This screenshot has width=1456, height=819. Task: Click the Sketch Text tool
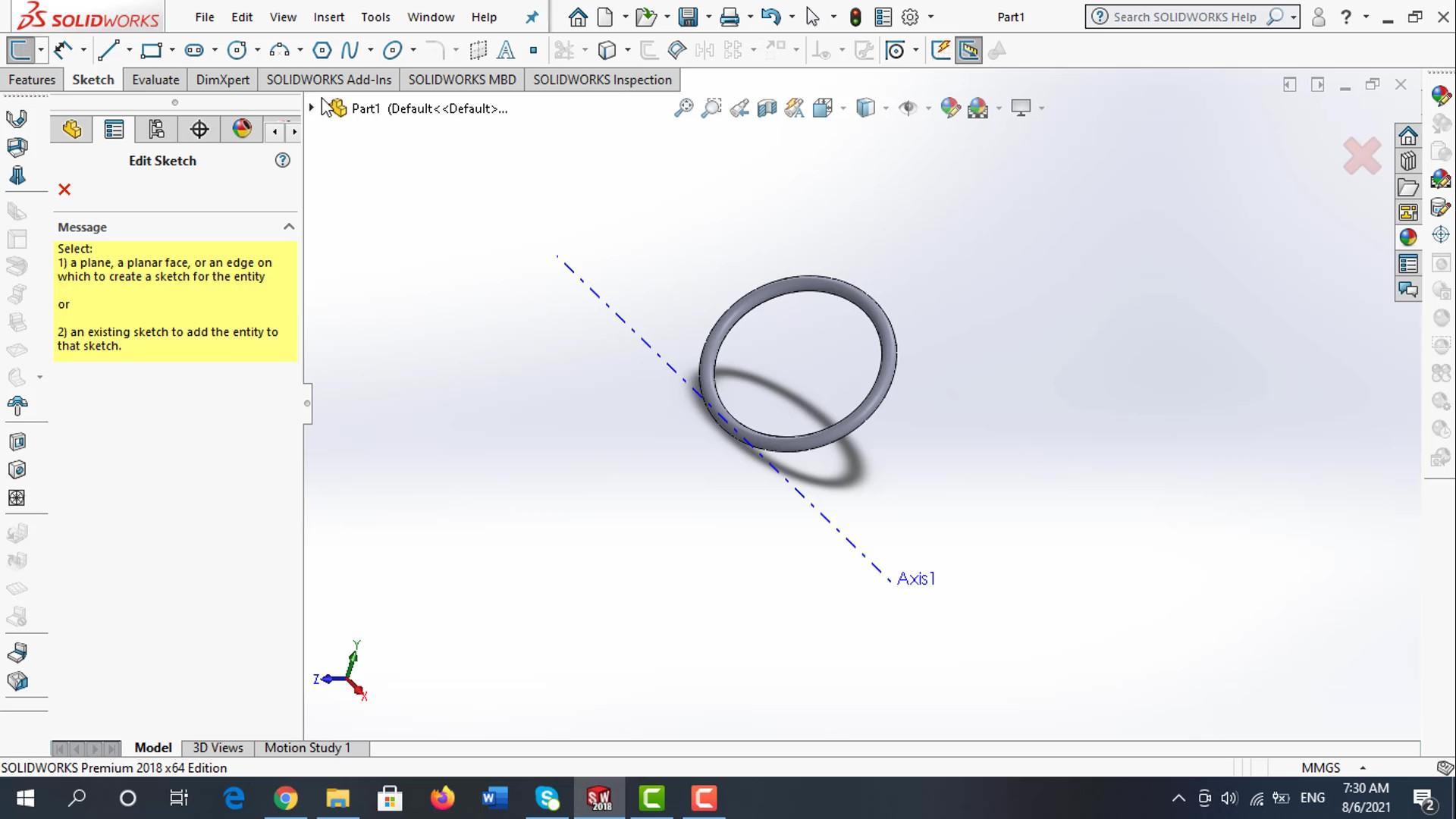(x=506, y=51)
